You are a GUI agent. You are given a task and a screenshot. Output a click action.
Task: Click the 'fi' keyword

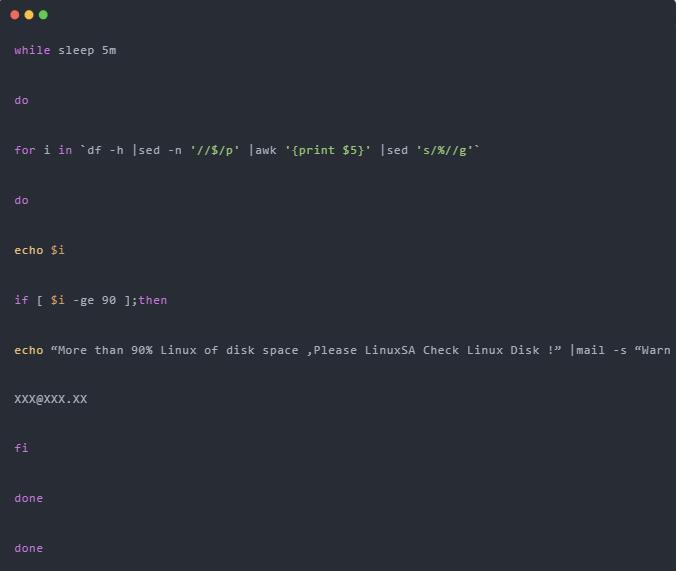[21, 449]
